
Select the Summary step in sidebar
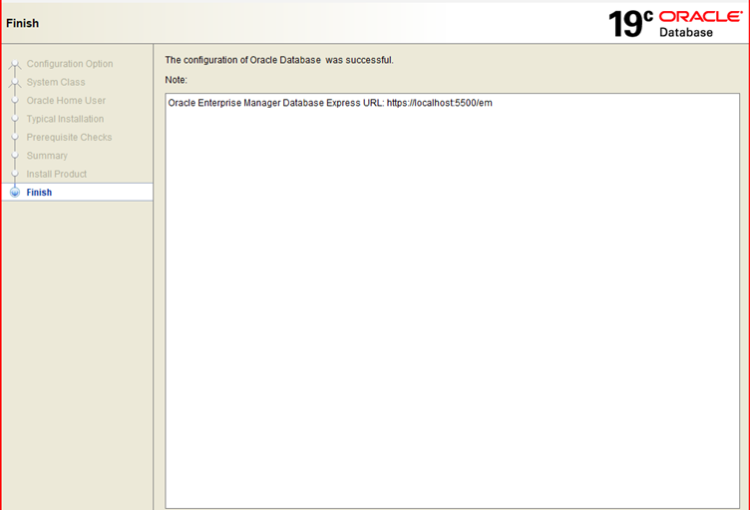(x=47, y=155)
